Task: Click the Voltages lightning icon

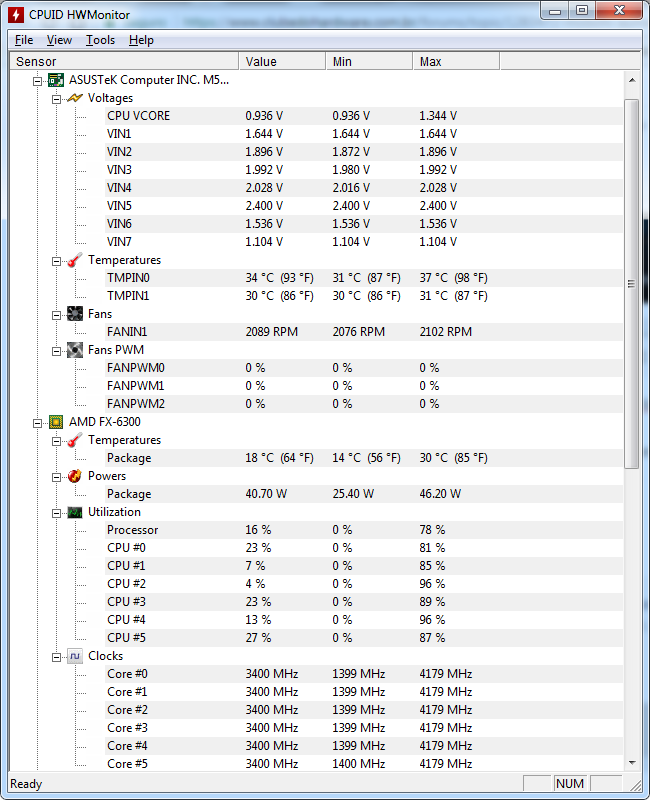Action: 74,98
